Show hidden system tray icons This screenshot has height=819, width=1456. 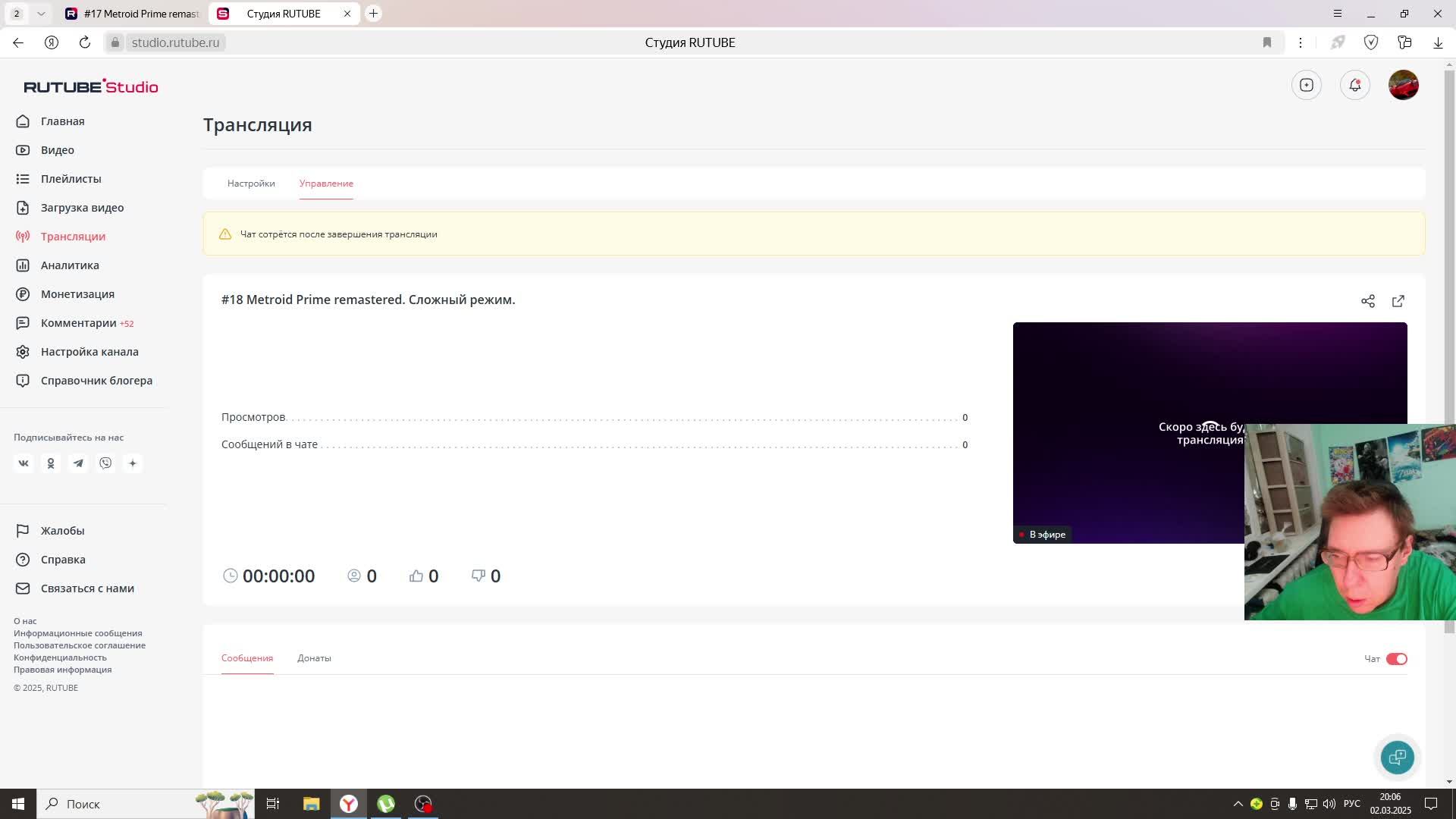tap(1238, 804)
